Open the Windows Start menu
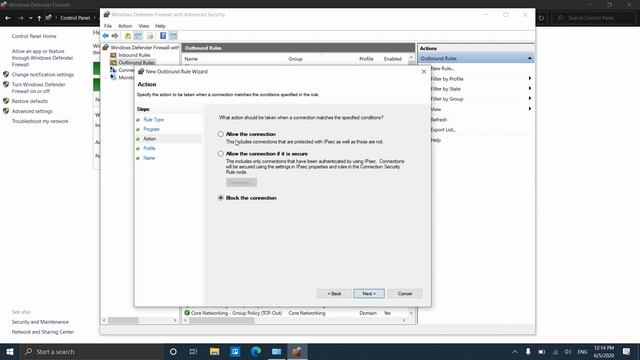Image resolution: width=640 pixels, height=360 pixels. tap(10, 351)
